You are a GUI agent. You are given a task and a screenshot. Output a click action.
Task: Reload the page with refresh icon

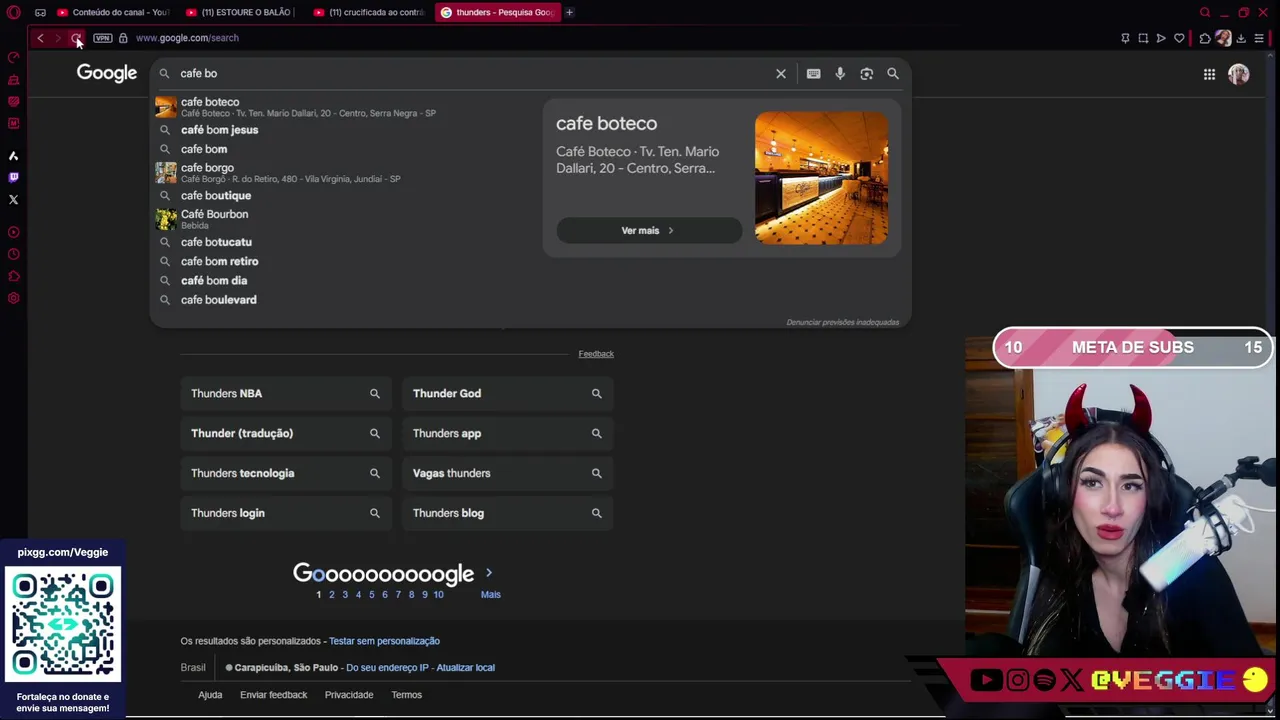(x=76, y=38)
